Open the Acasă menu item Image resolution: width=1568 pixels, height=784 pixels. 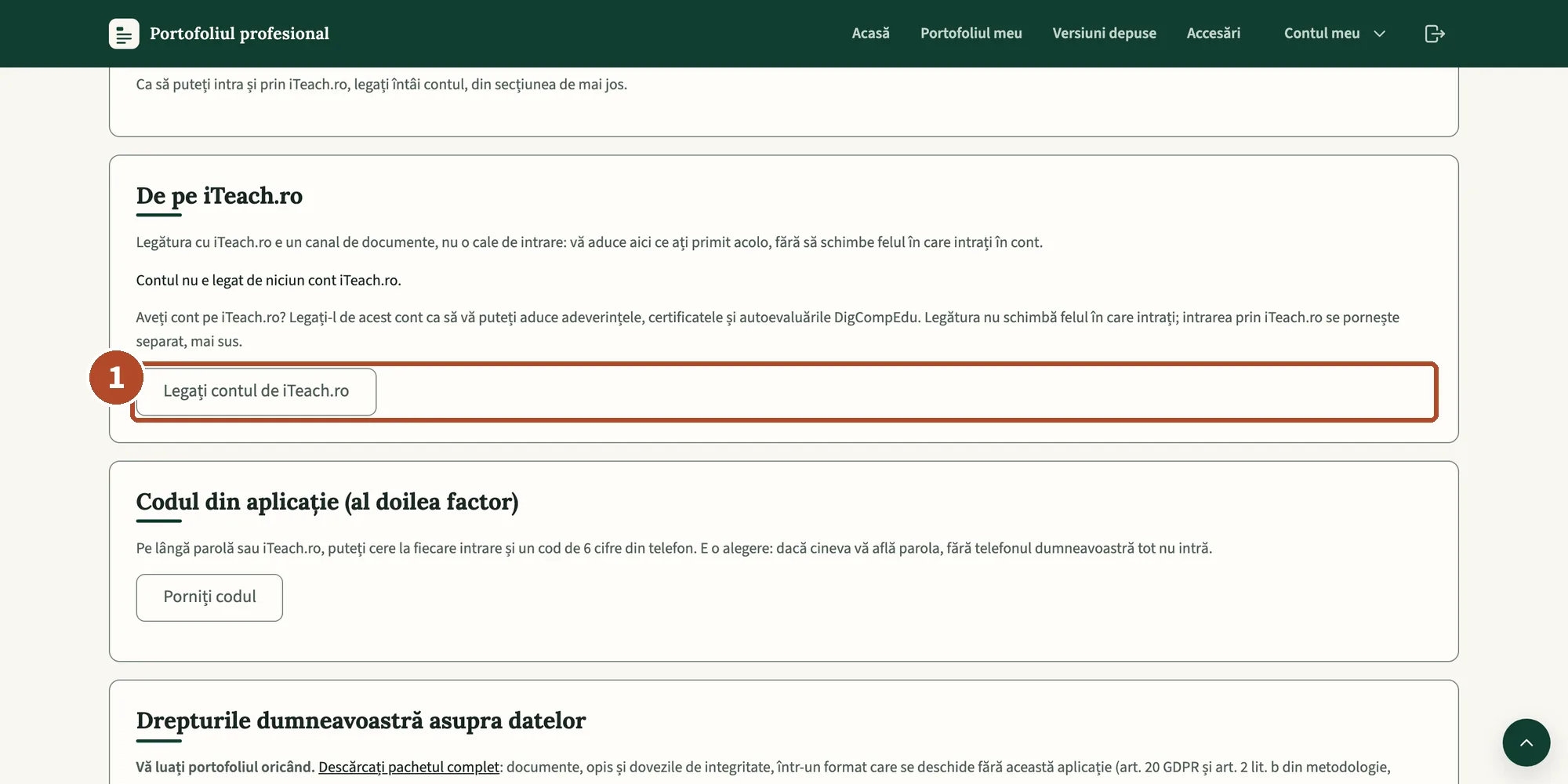(x=871, y=33)
